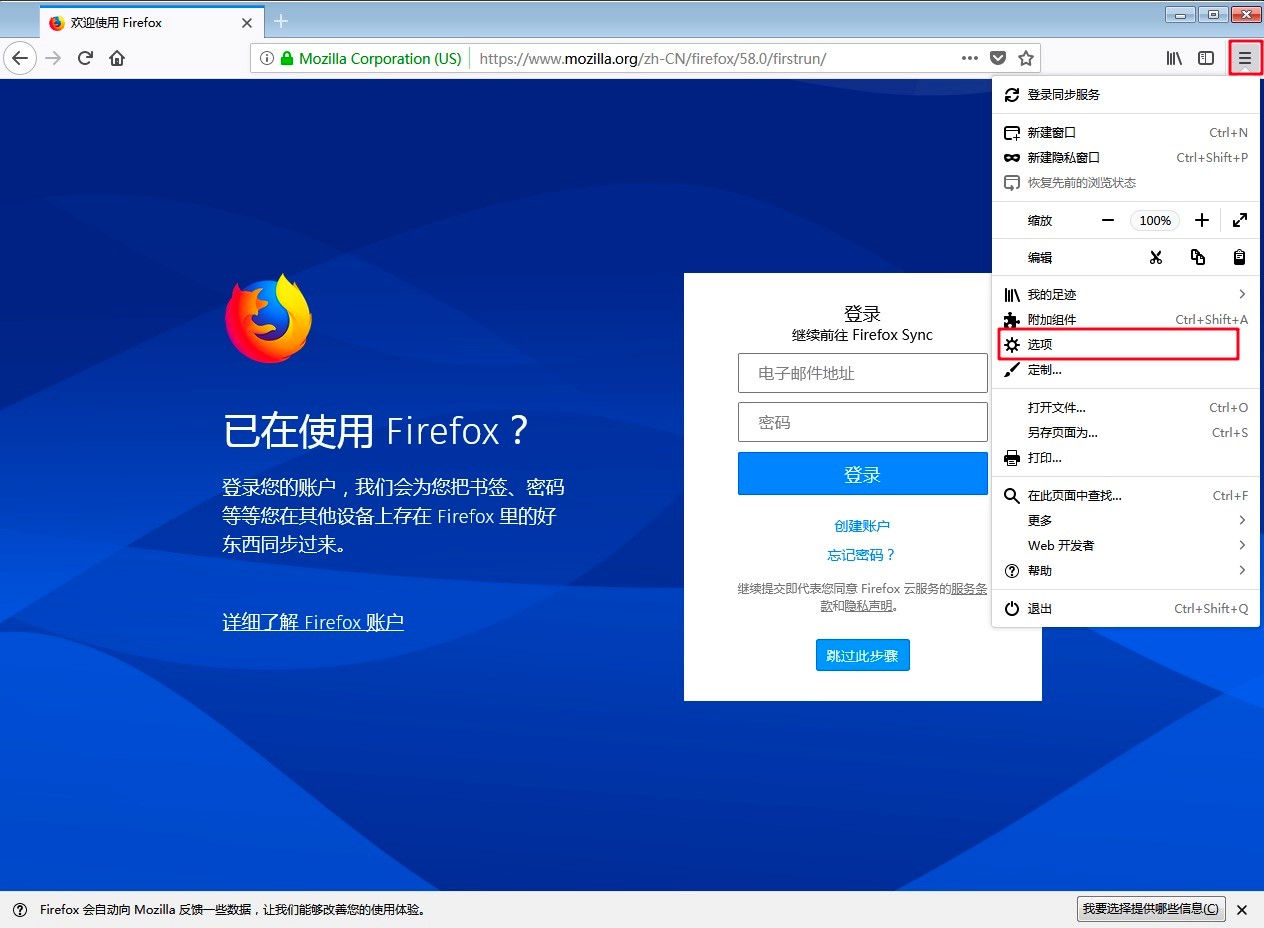This screenshot has width=1264, height=928.
Task: Click the copy icon in the menu
Action: point(1198,257)
